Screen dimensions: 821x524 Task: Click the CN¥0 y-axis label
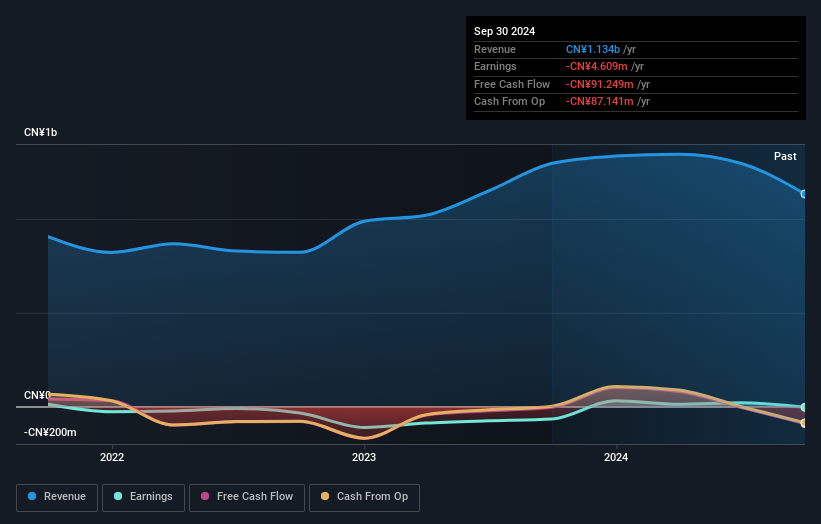coord(37,395)
